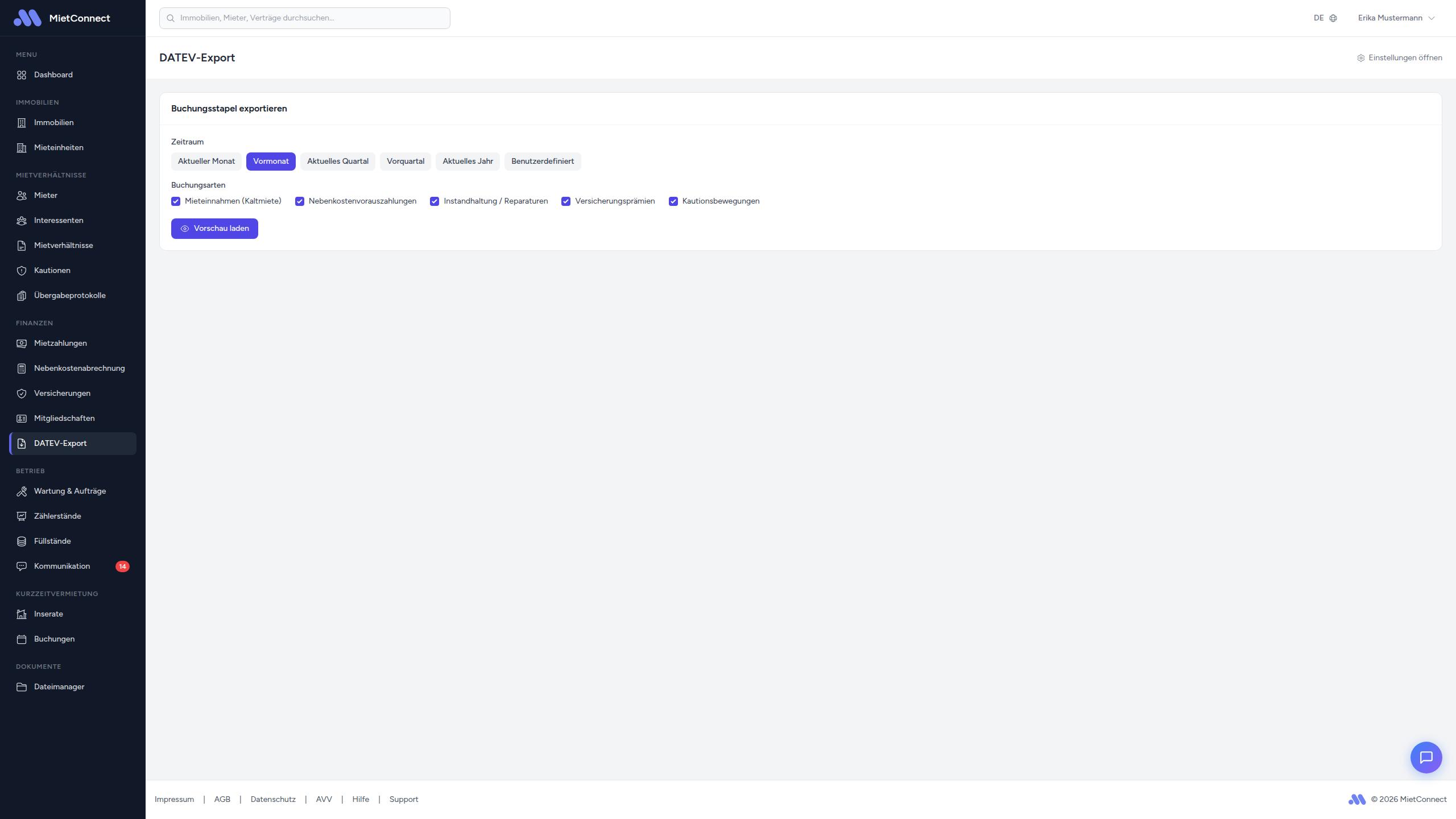
Task: Uncheck Mieteinnahmen (Kaltmiete)
Action: pos(176,201)
